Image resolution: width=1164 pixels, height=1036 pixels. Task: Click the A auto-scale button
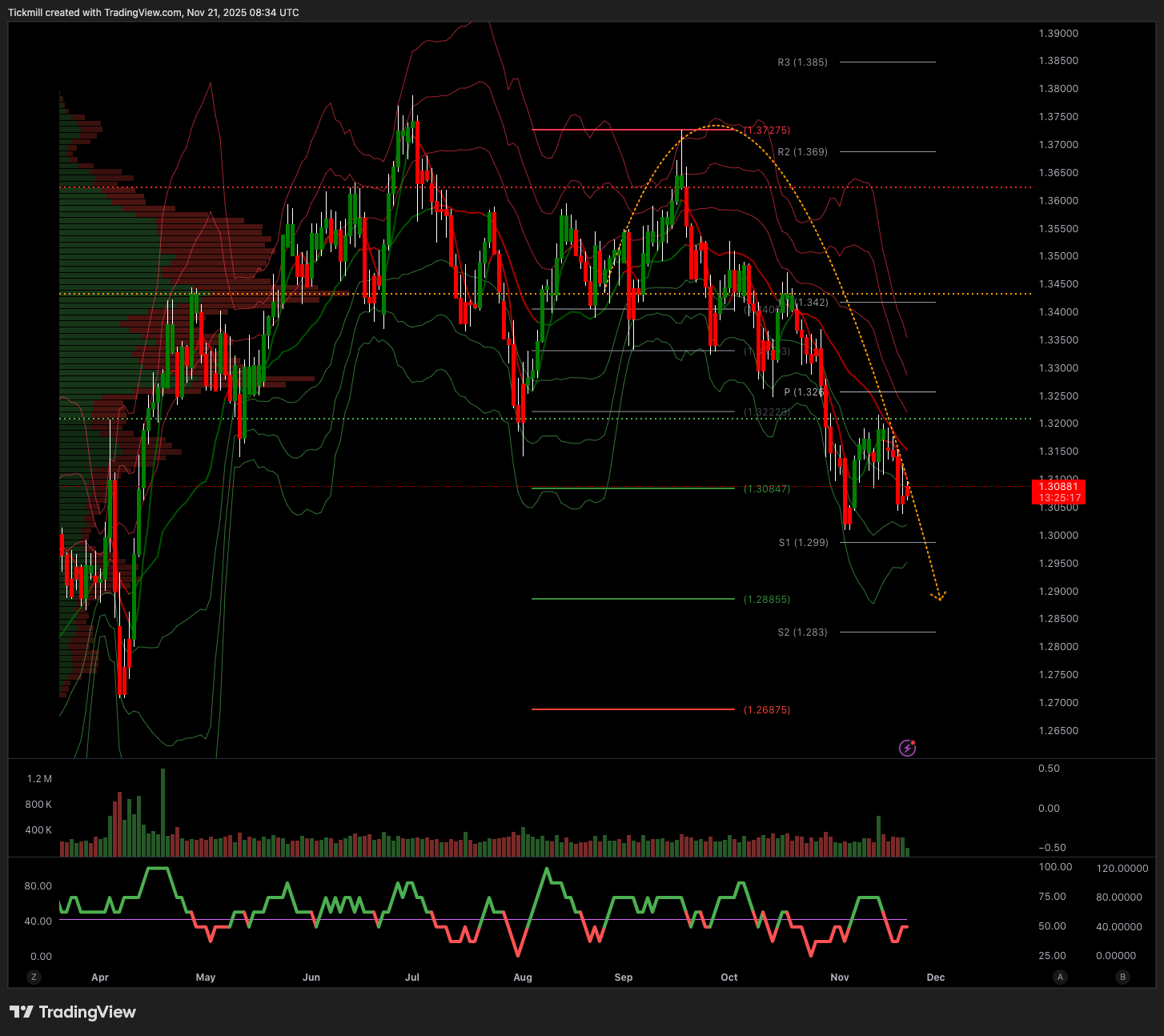[1060, 977]
